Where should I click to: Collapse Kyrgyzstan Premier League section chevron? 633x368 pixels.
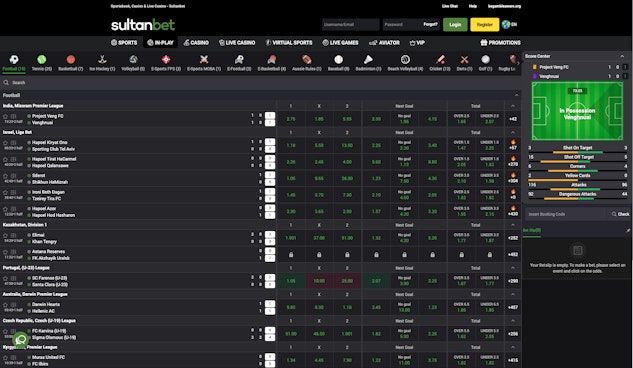tap(513, 347)
